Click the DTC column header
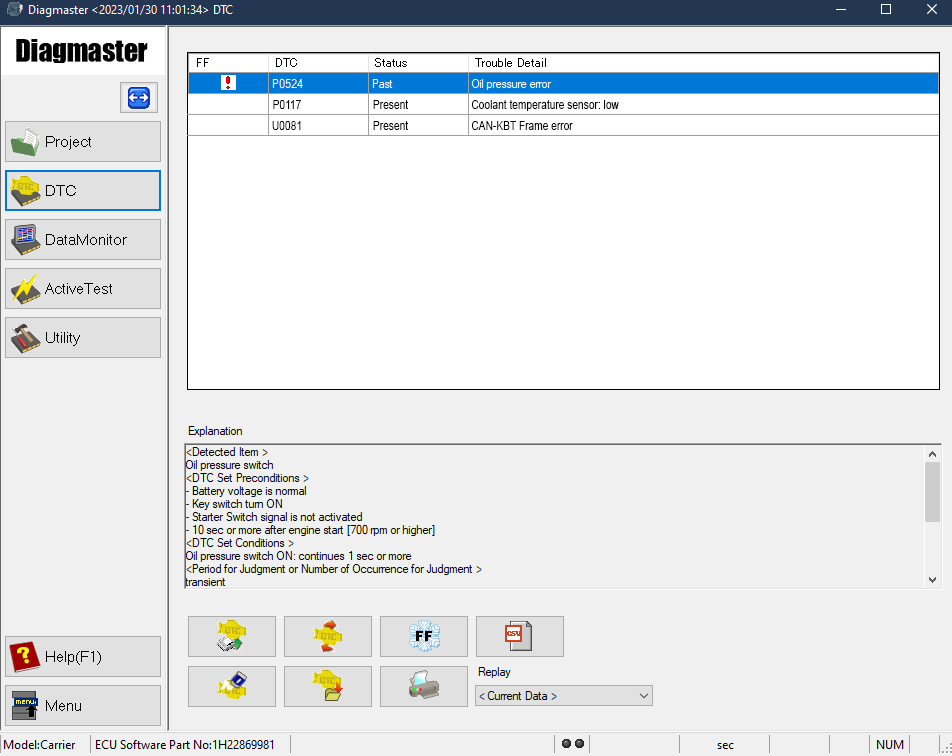This screenshot has width=952, height=756. pyautogui.click(x=319, y=63)
